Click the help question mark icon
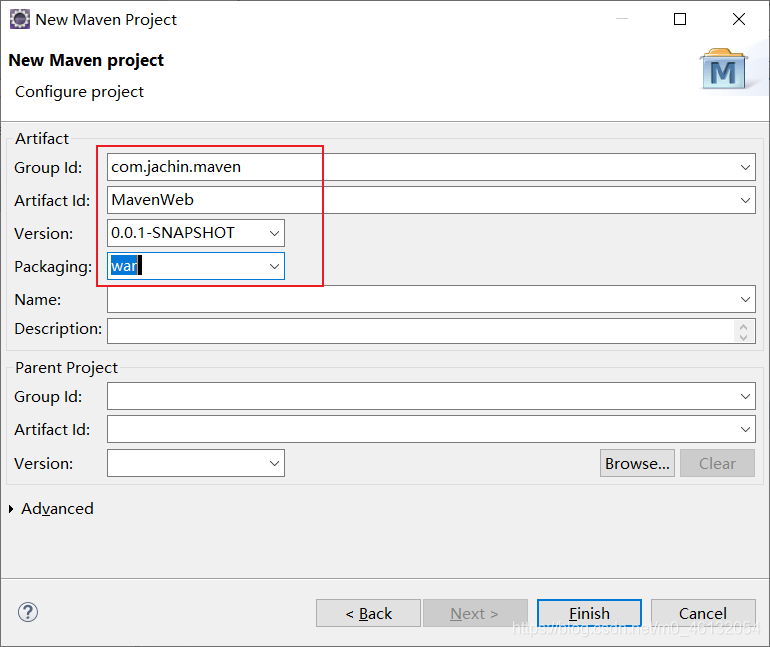Image resolution: width=770 pixels, height=647 pixels. tap(28, 612)
